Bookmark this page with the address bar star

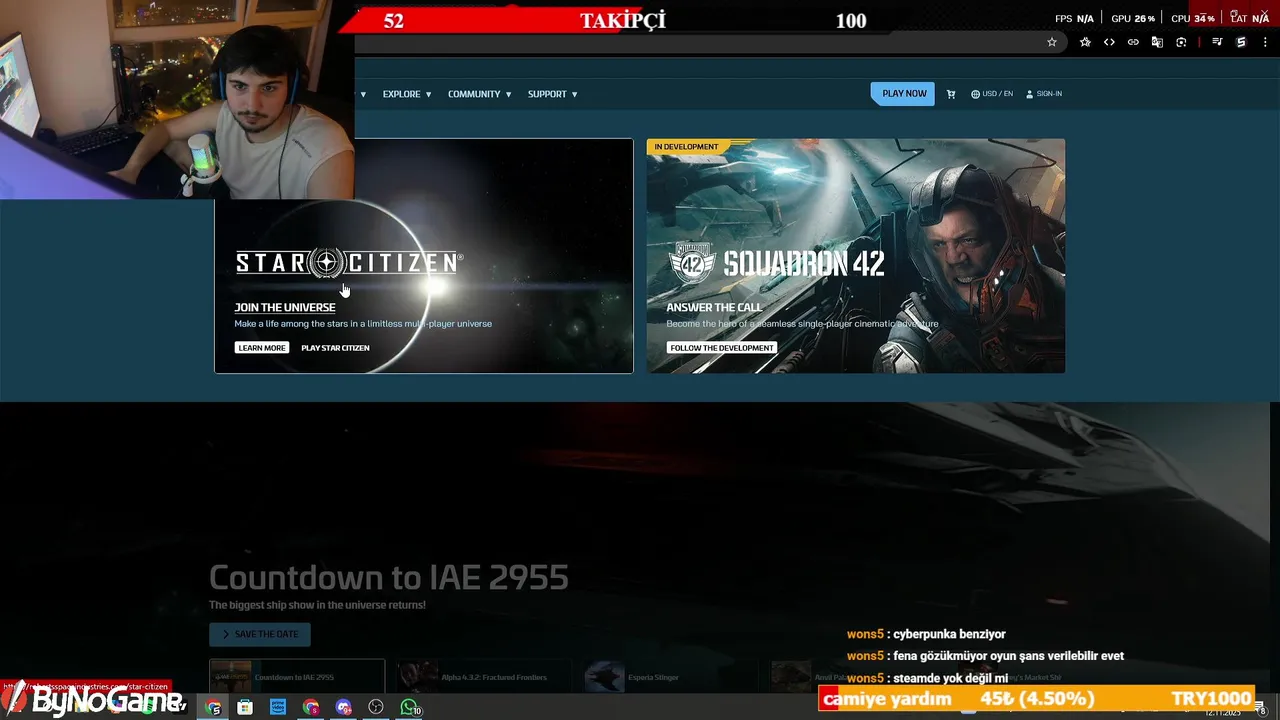(1052, 42)
